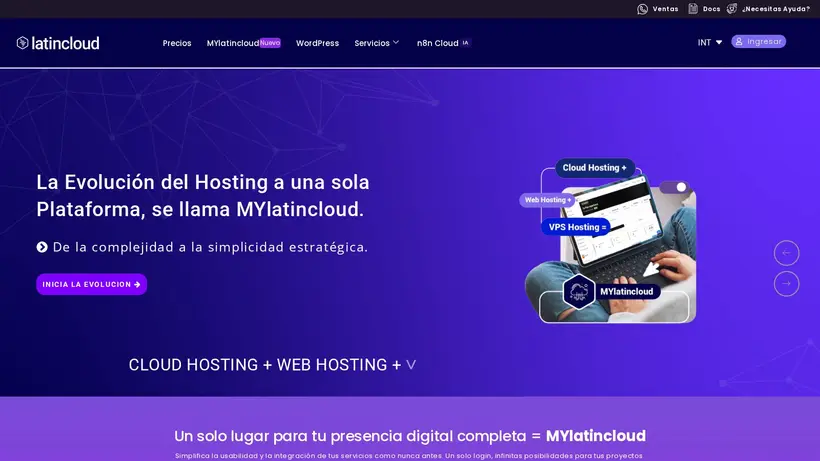
Task: Open the Ventas link
Action: pos(665,9)
